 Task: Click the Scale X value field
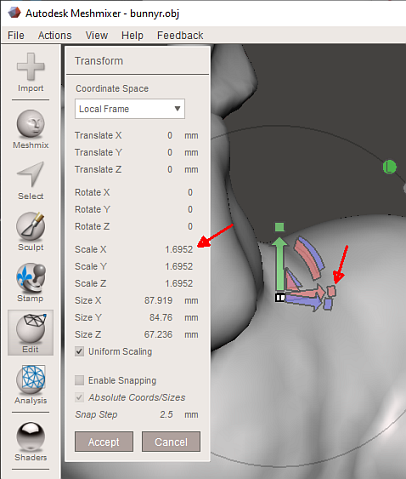click(179, 249)
